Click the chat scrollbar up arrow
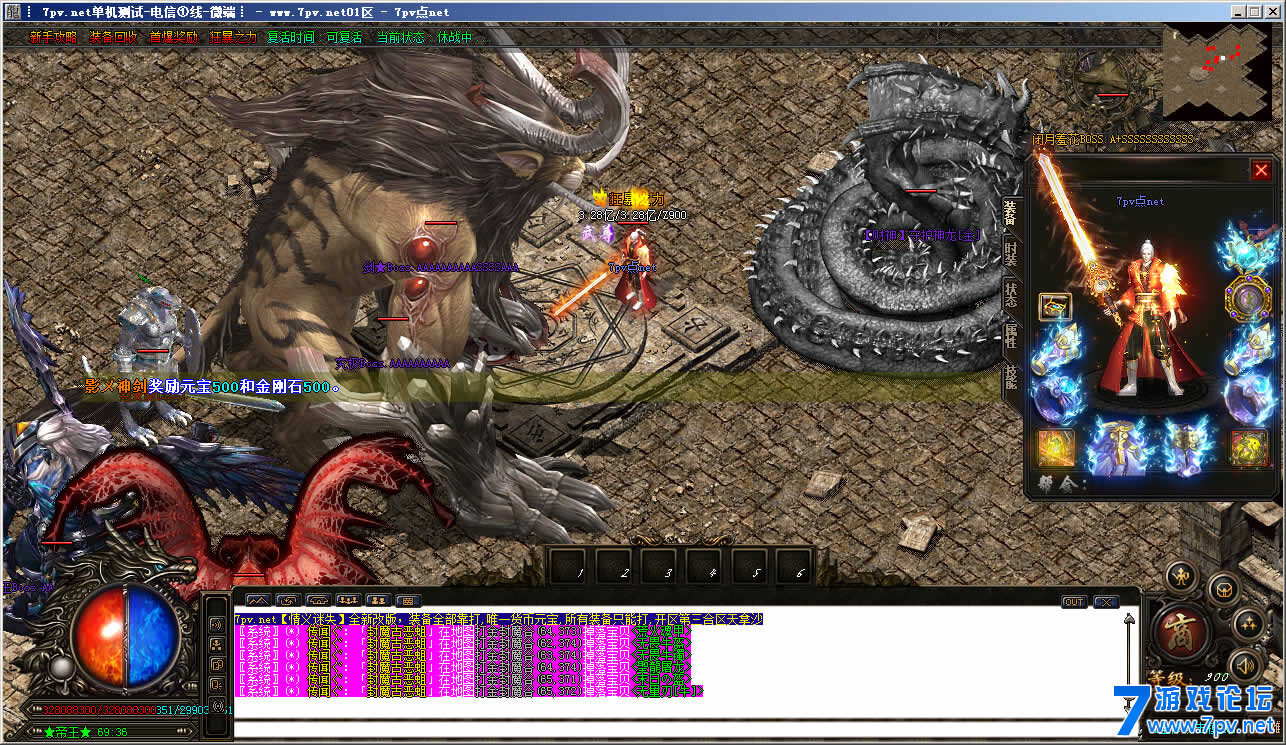The image size is (1286, 745). click(x=1130, y=619)
